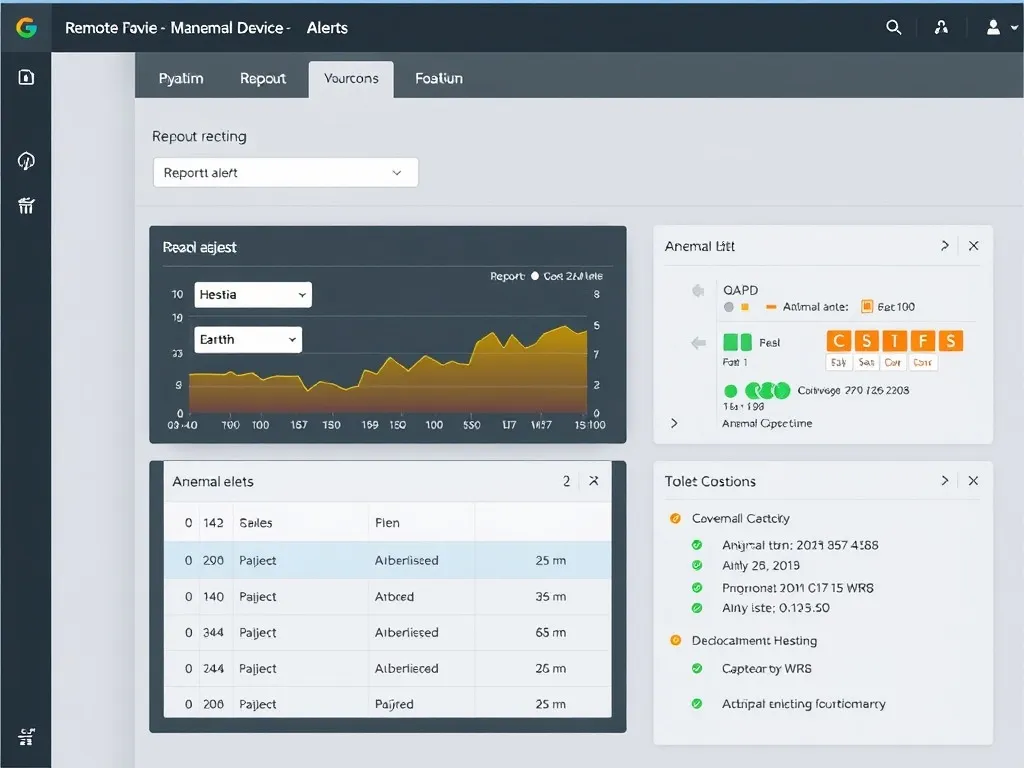This screenshot has height=768, width=1024.
Task: Click the sidebar trash bin icon
Action: point(27,206)
